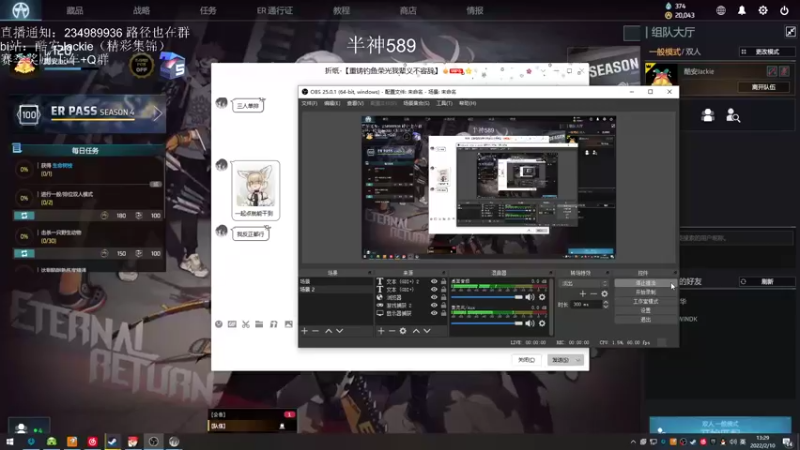Toggle lock on display capture source

(x=443, y=313)
